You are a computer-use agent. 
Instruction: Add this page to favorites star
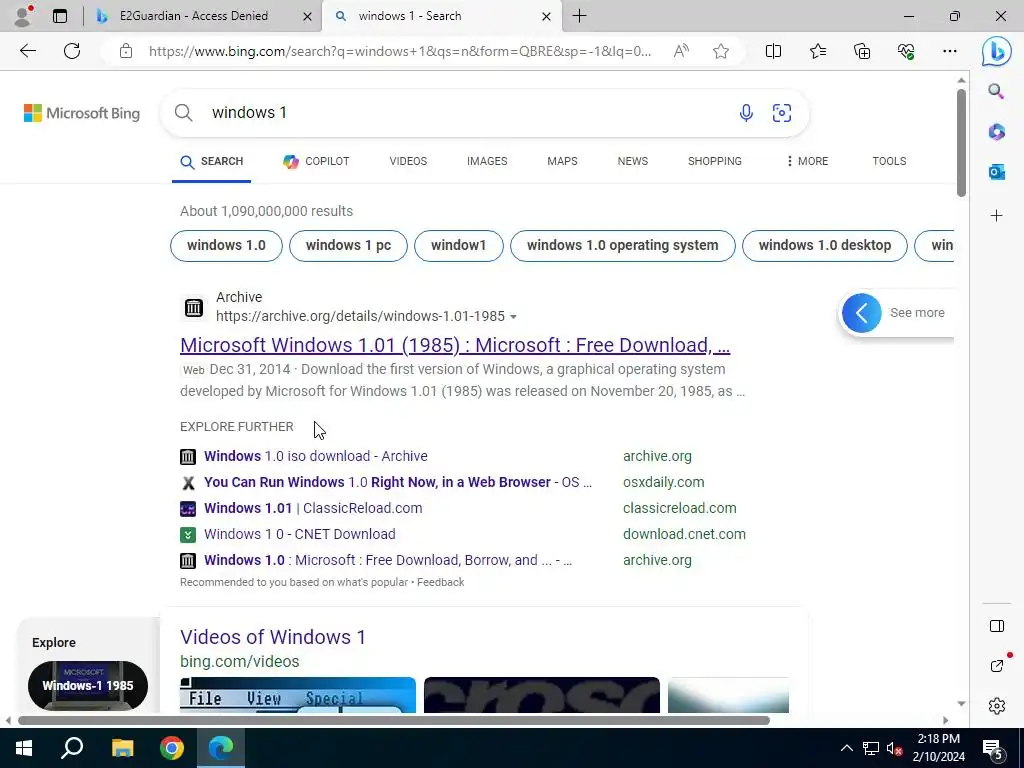(x=721, y=51)
